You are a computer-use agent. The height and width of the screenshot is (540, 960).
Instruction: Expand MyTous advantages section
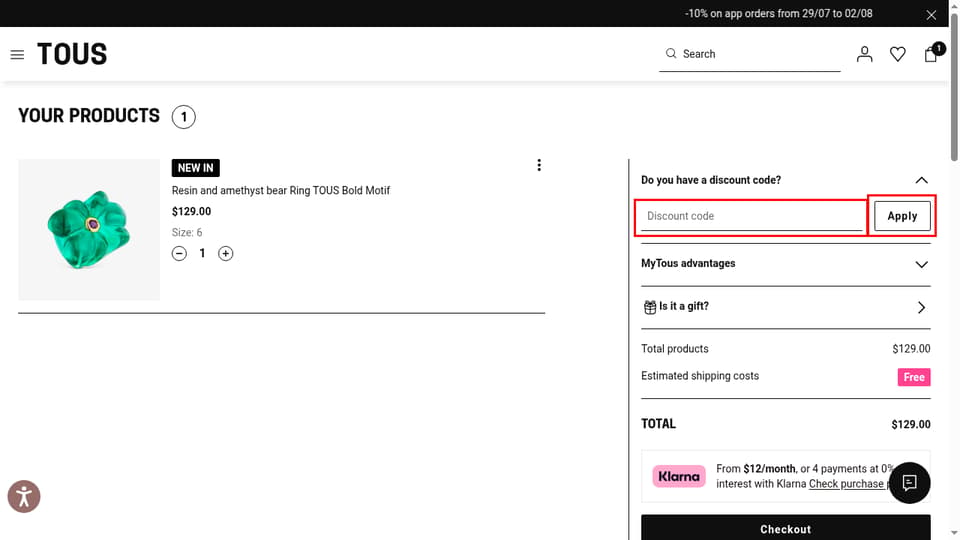pyautogui.click(x=786, y=264)
